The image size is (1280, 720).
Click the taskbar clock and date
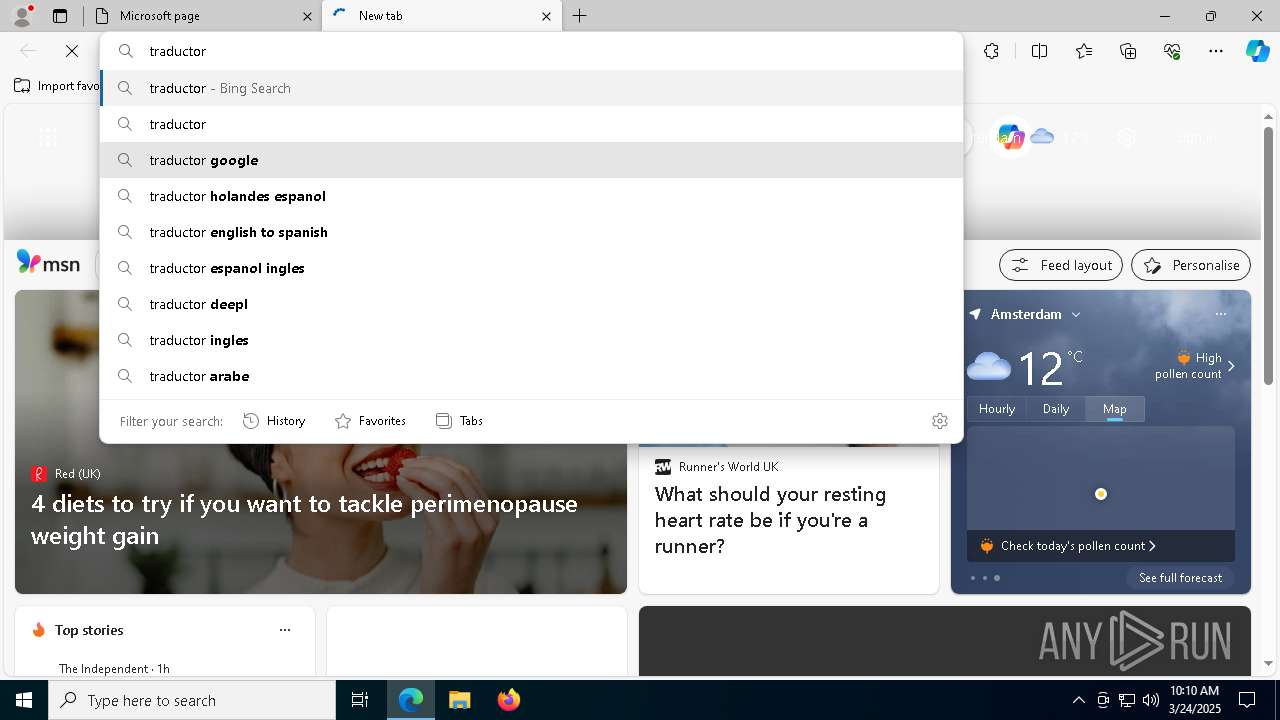(1195, 700)
